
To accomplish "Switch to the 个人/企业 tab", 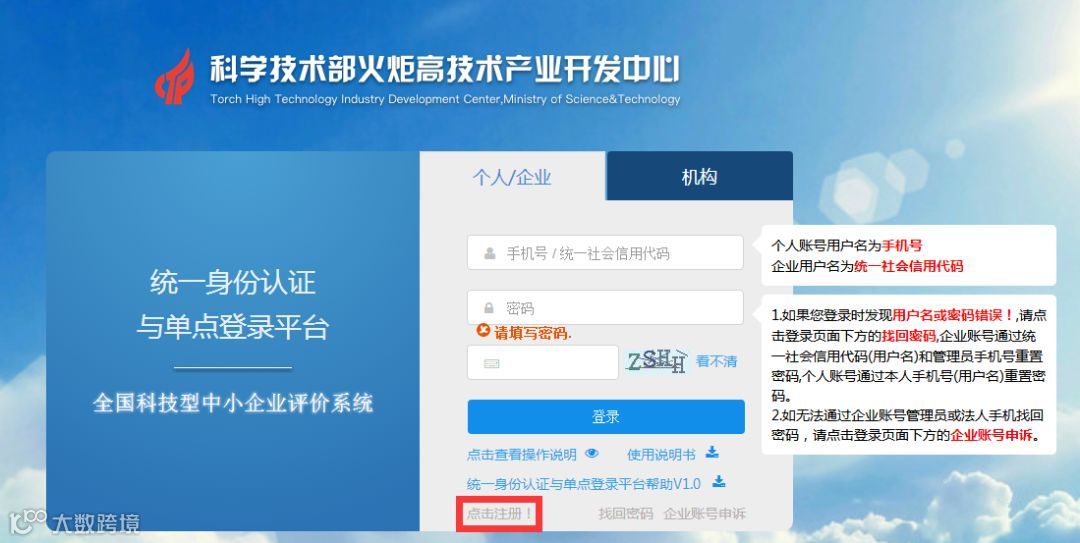I will [x=512, y=177].
